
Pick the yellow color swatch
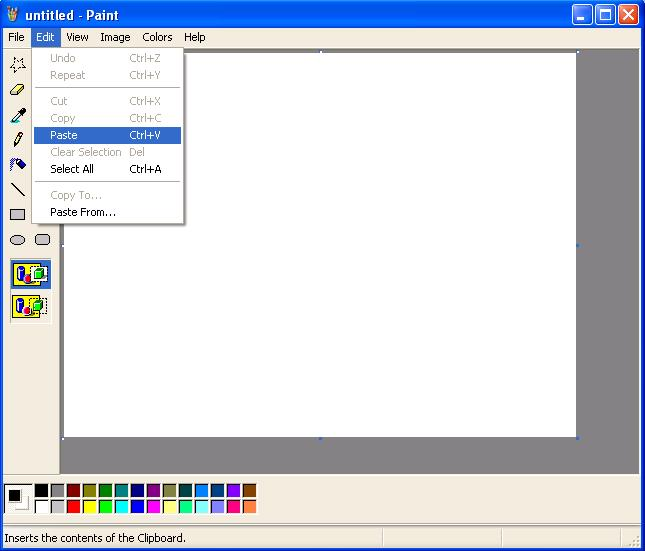[x=90, y=507]
